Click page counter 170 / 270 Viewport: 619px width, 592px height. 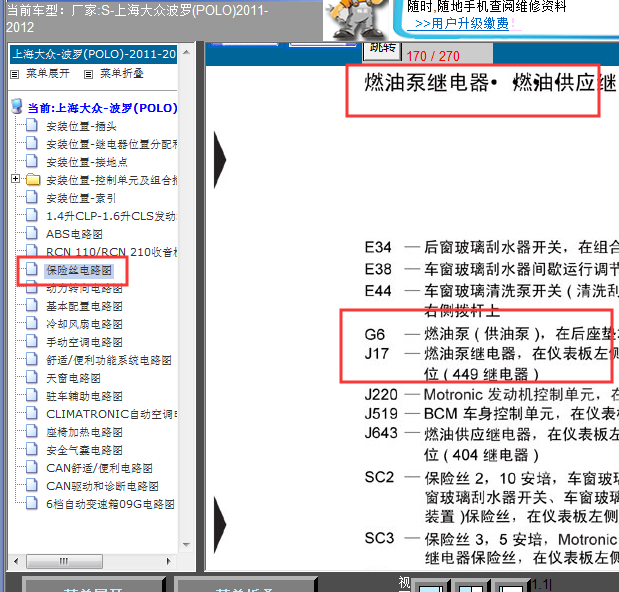point(433,56)
